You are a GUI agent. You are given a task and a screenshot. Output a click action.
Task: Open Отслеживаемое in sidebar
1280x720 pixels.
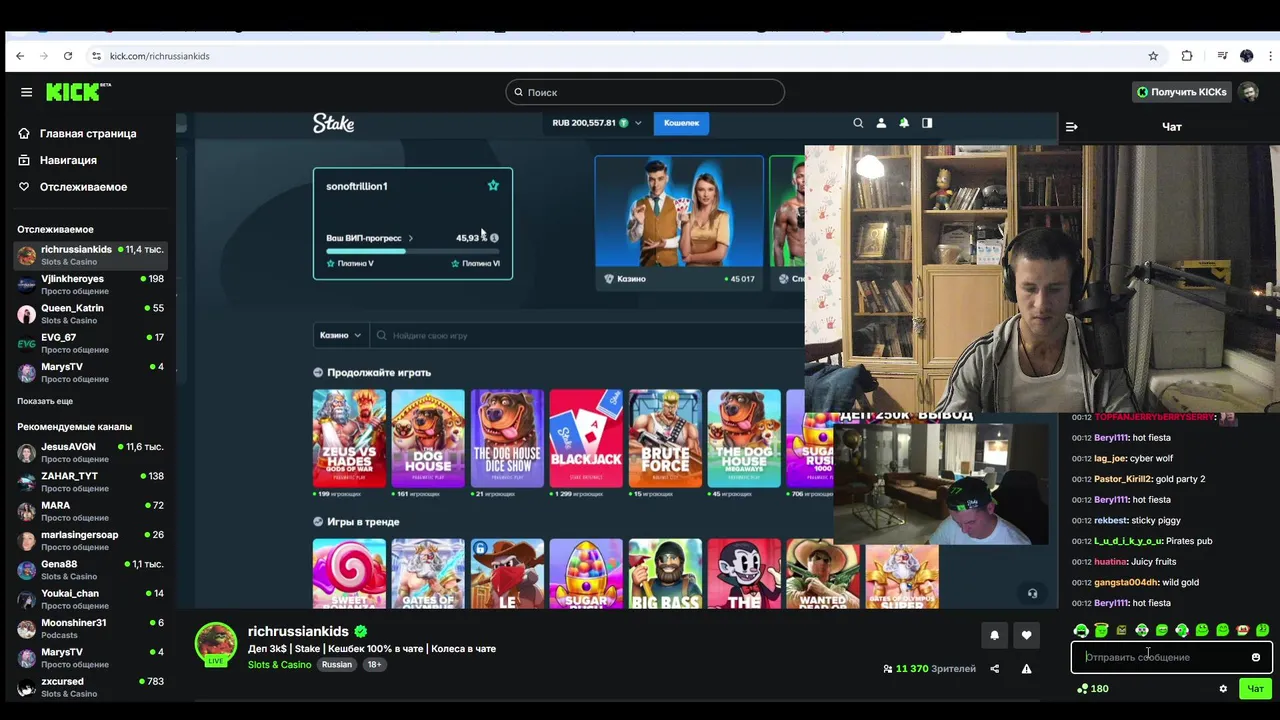(83, 187)
